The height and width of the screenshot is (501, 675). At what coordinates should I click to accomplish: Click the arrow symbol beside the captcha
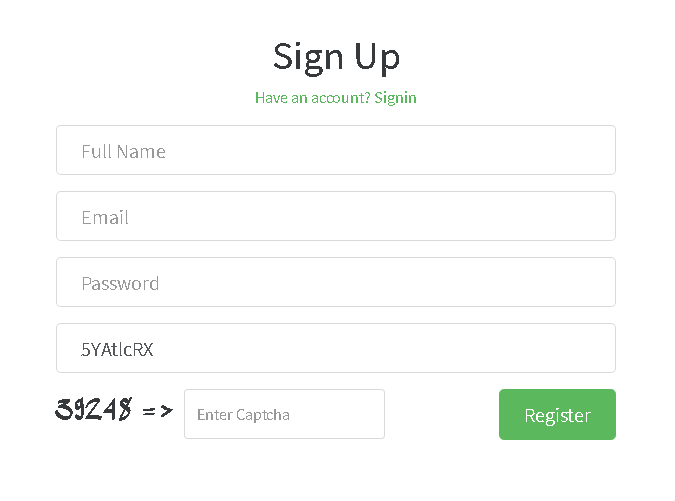(157, 410)
